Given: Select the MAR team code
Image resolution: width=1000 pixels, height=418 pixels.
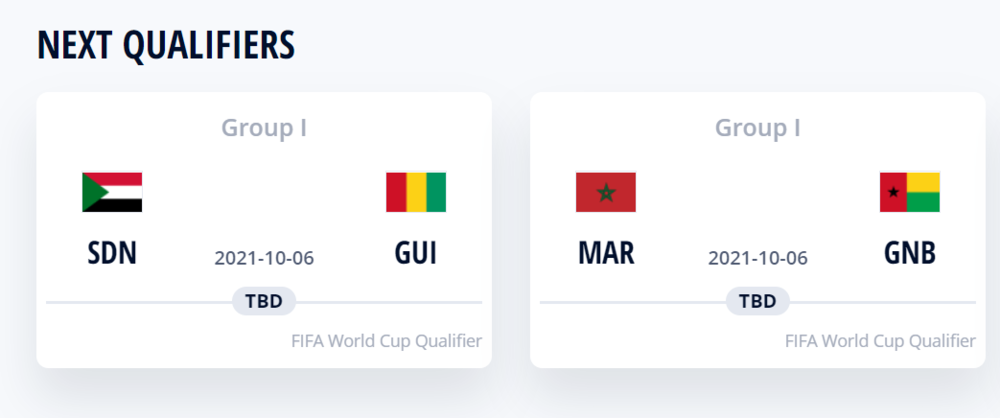Looking at the screenshot, I should [606, 253].
